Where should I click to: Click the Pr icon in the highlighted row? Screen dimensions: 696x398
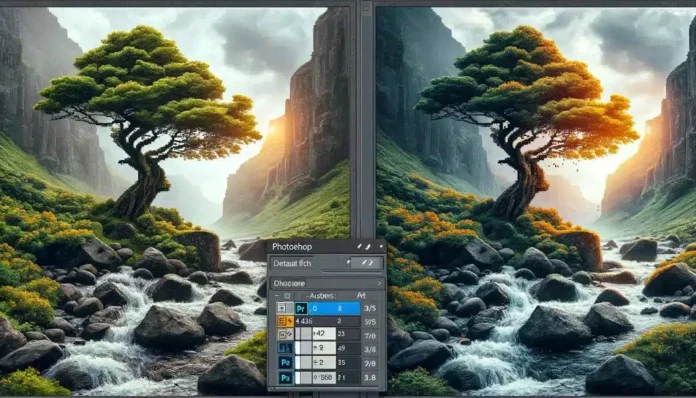coord(301,308)
